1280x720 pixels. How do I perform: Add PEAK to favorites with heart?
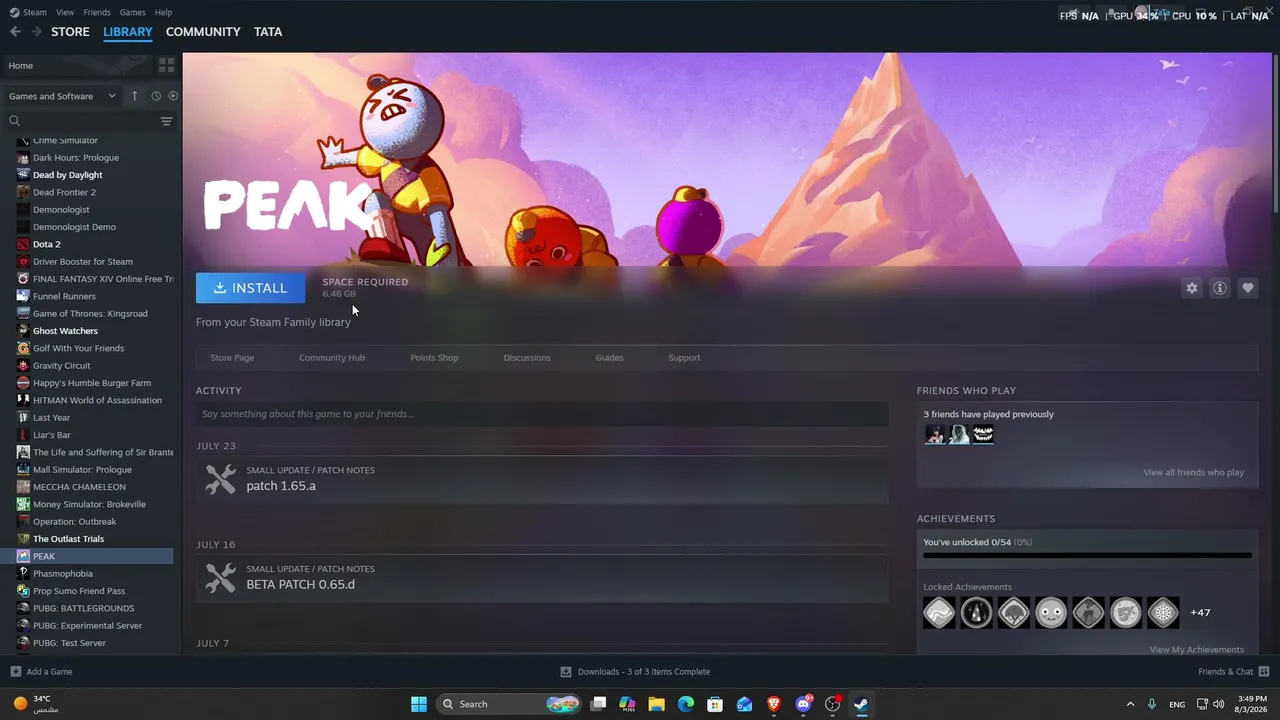pos(1248,288)
